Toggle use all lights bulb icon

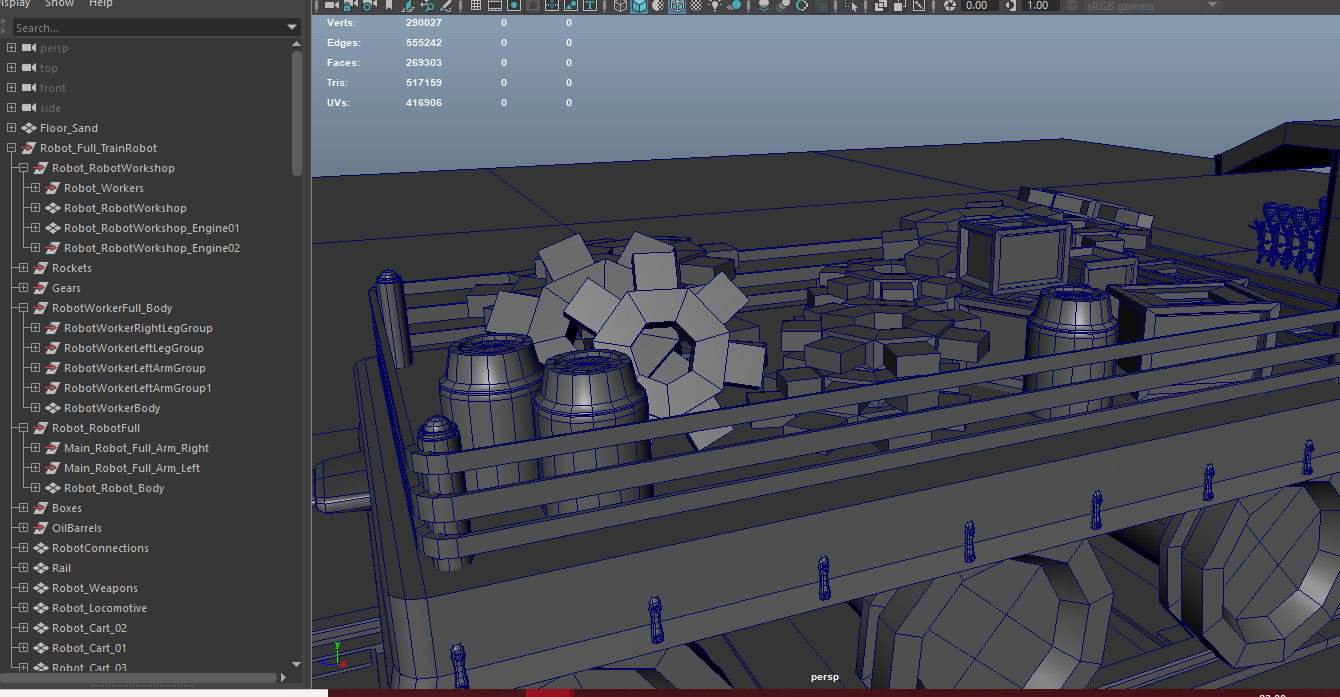click(x=714, y=6)
